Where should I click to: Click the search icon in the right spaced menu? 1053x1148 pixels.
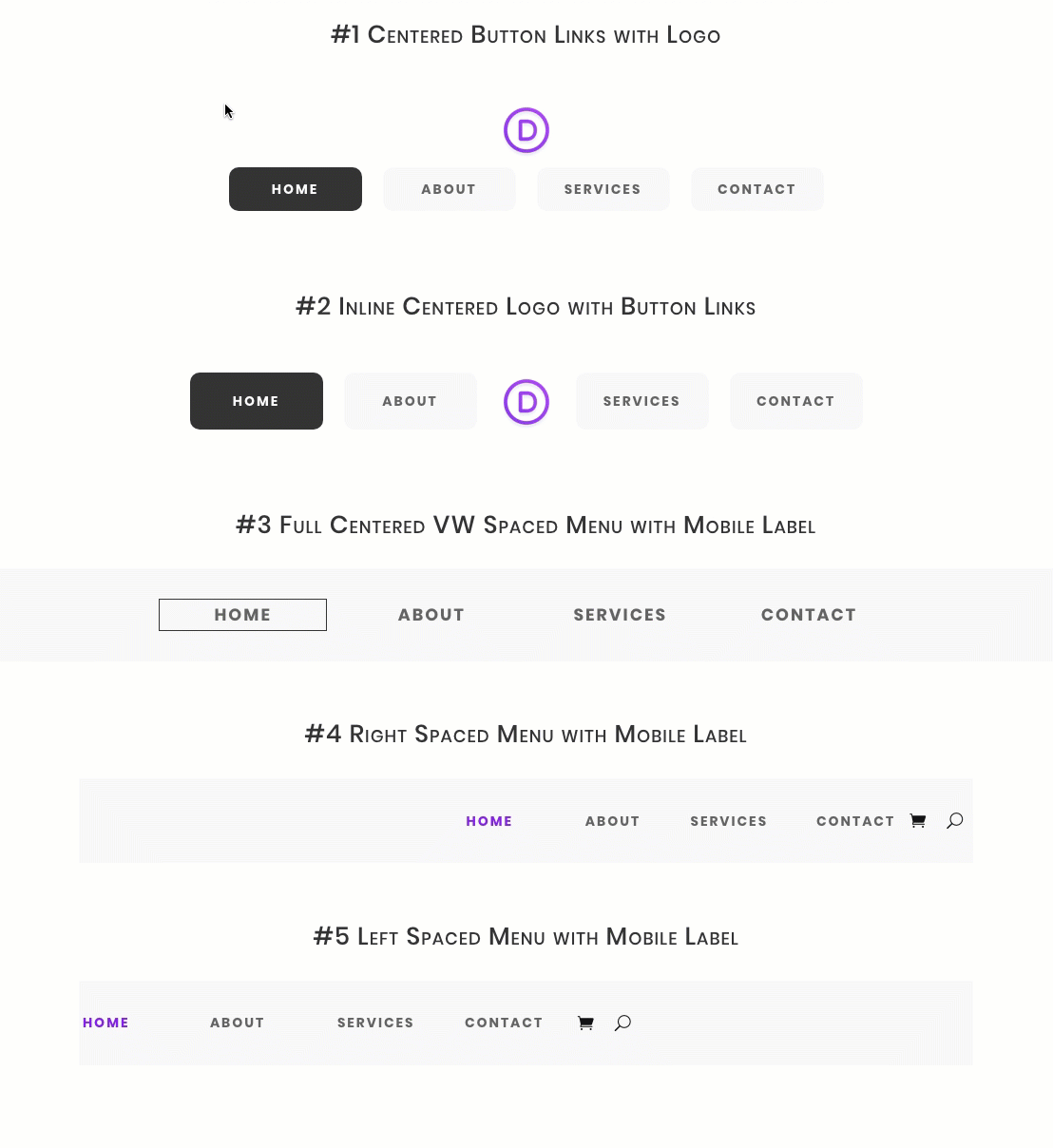pos(955,821)
